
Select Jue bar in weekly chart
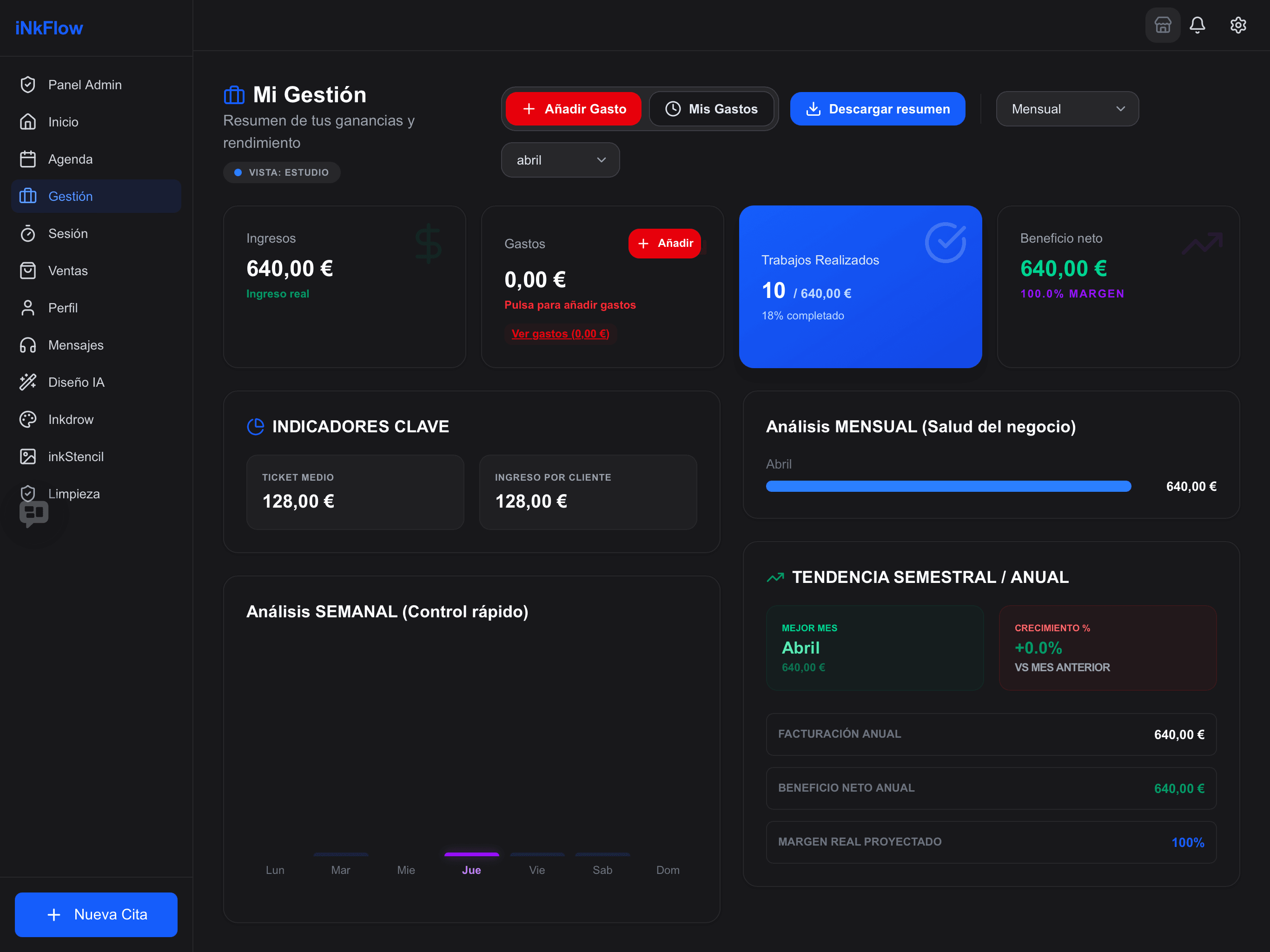pyautogui.click(x=471, y=855)
